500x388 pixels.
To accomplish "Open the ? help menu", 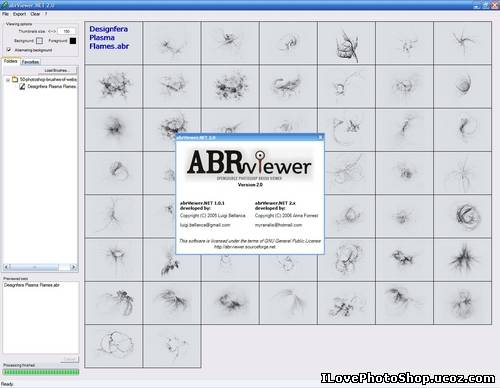I will tap(46, 14).
